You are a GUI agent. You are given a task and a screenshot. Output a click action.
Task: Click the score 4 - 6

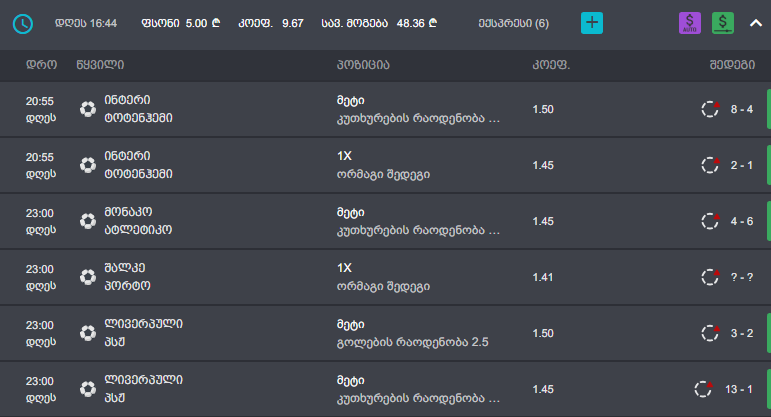pos(741,221)
